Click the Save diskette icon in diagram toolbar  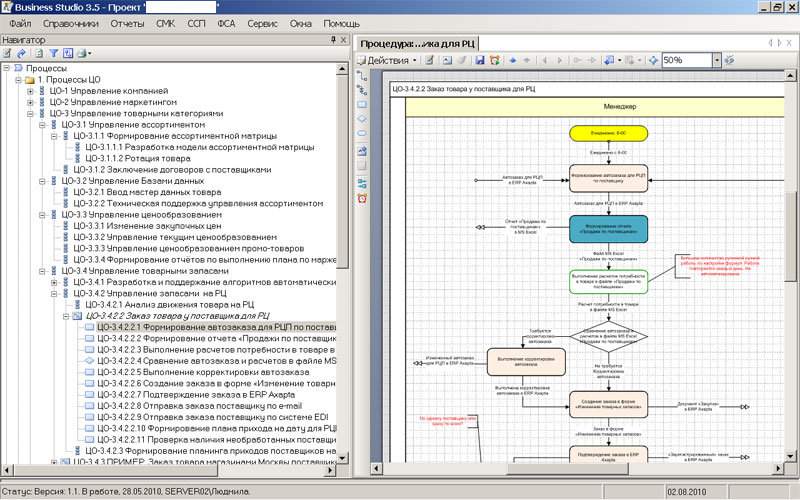[480, 61]
